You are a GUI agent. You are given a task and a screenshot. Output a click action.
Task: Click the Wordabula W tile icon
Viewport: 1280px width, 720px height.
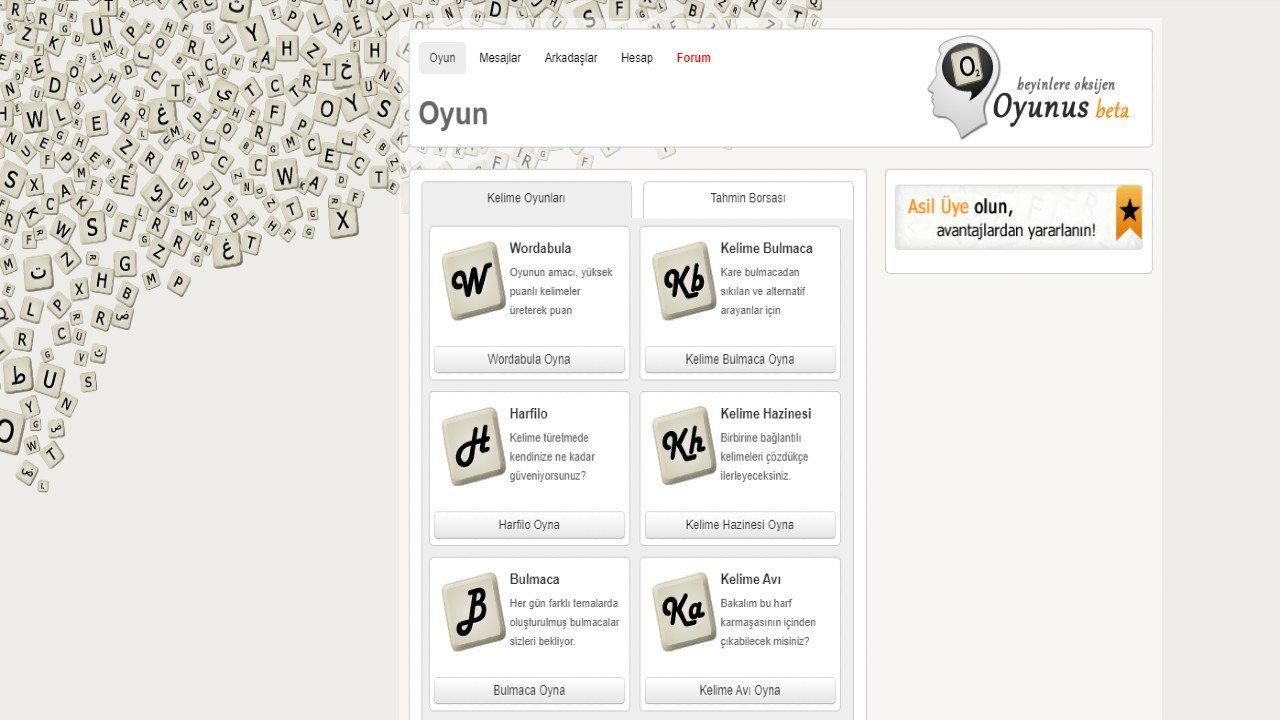(474, 281)
